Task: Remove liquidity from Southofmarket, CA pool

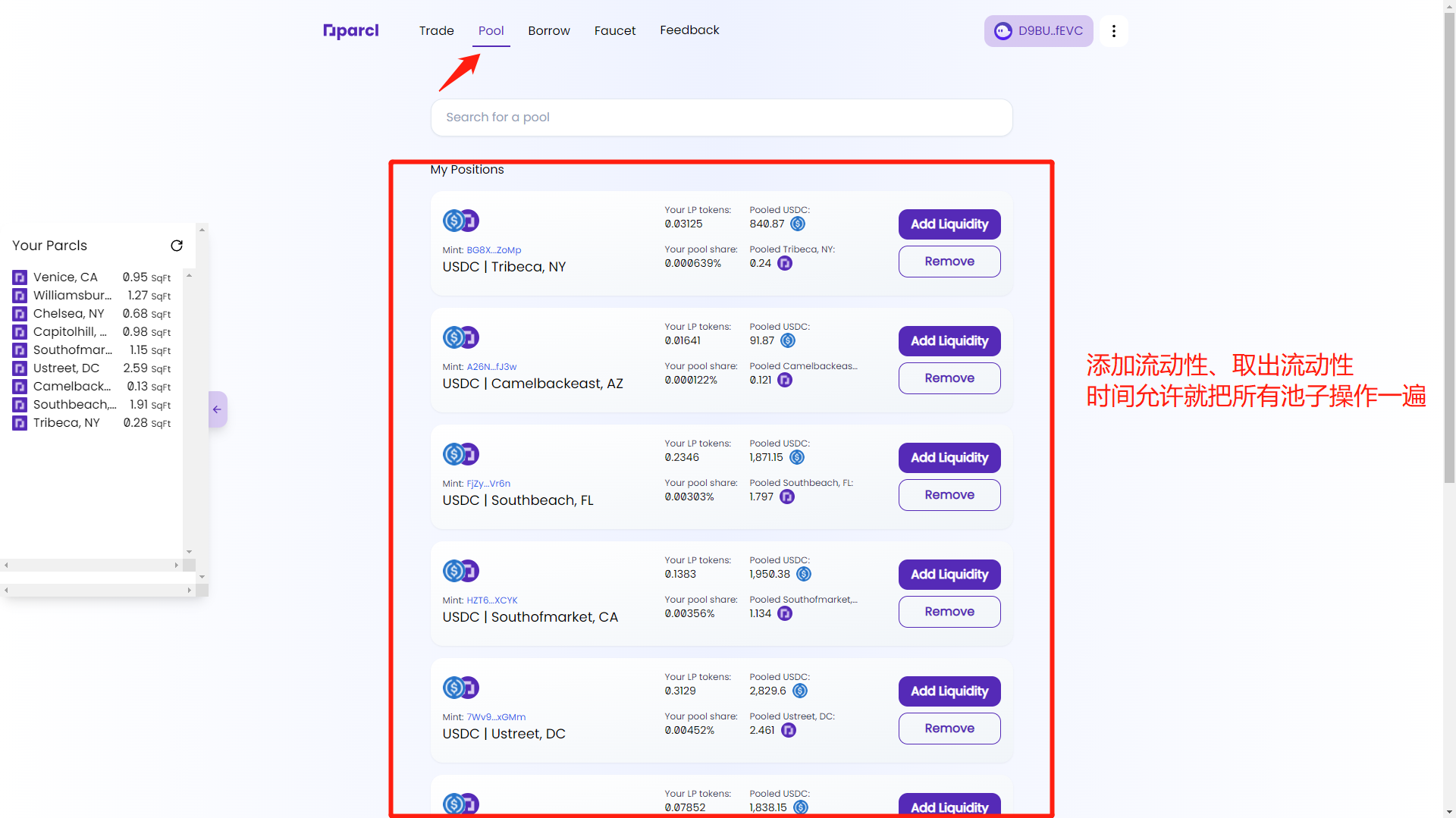Action: tap(949, 612)
